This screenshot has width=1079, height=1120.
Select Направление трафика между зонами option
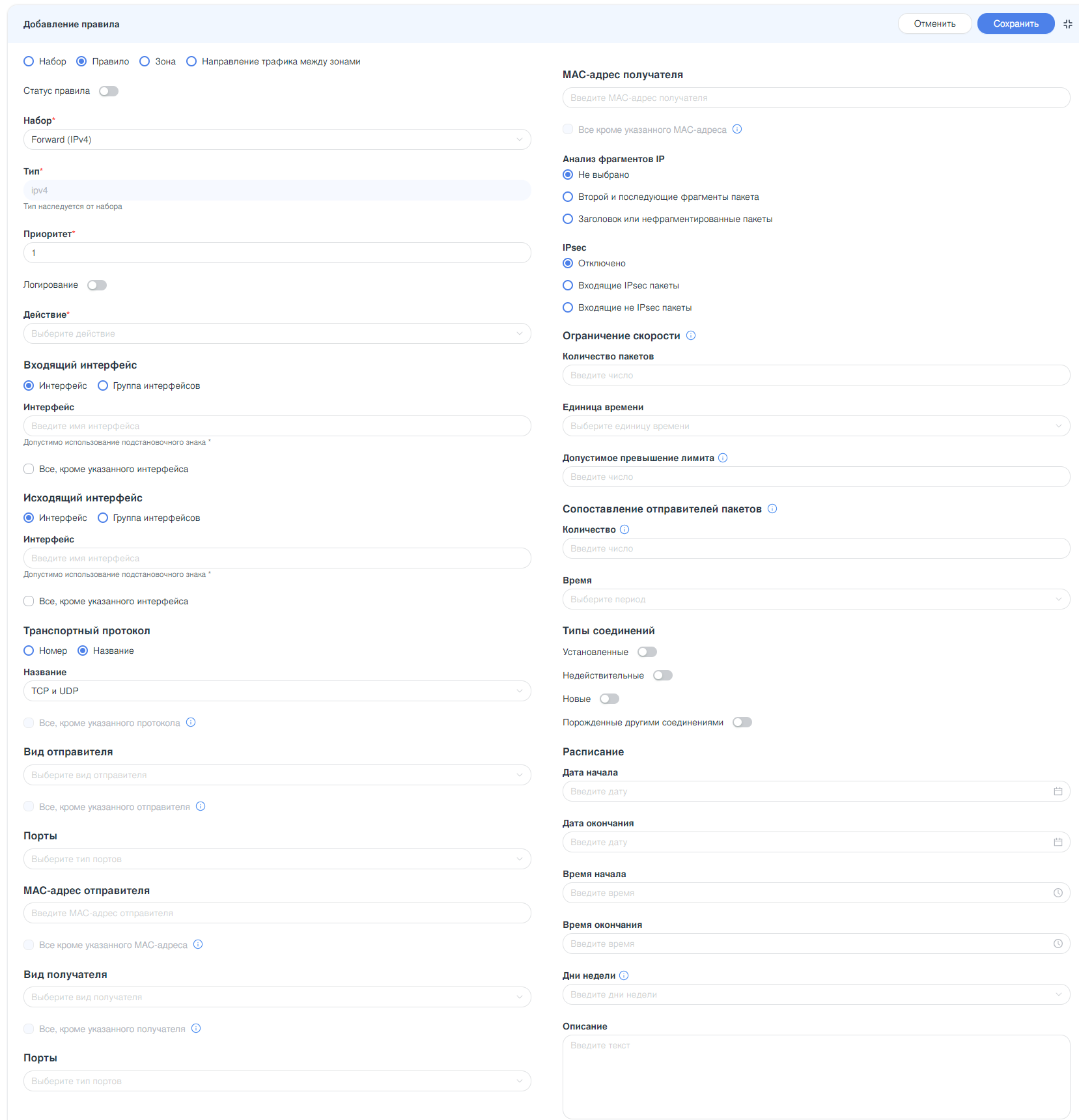pos(191,61)
